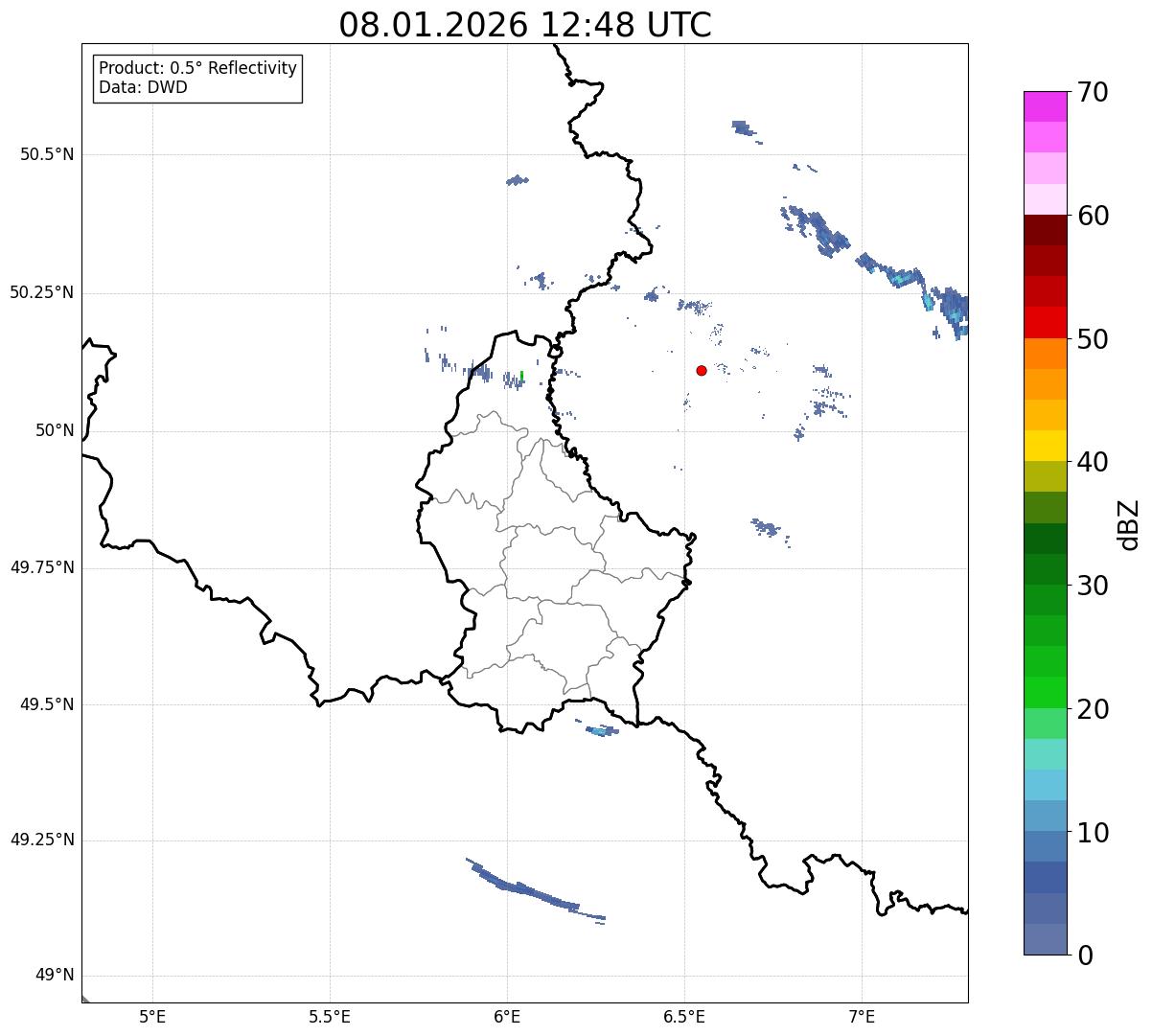
Task: Click the 49.75°N latitude label
Action: 42,567
